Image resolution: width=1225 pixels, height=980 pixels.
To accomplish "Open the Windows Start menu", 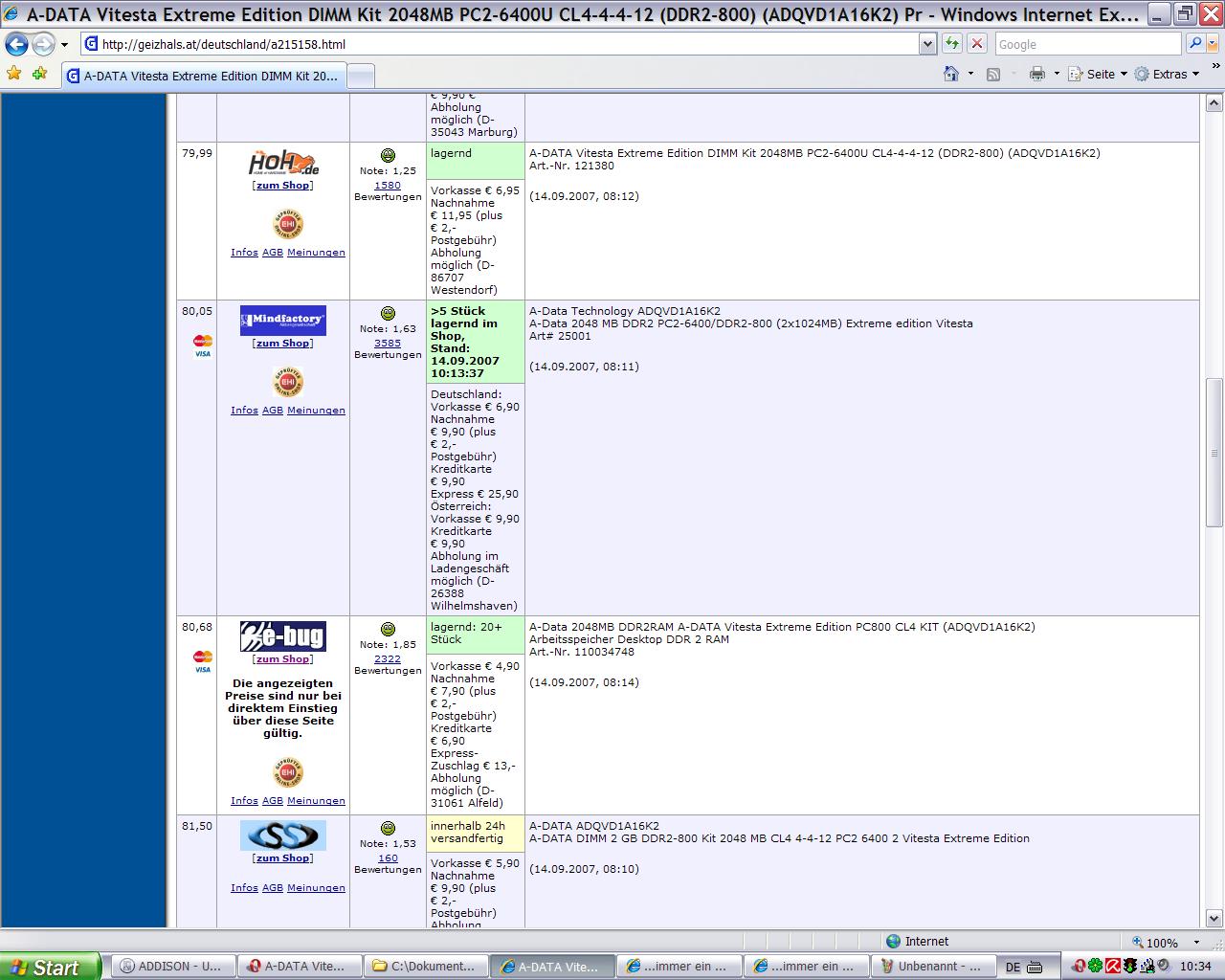I will point(50,967).
